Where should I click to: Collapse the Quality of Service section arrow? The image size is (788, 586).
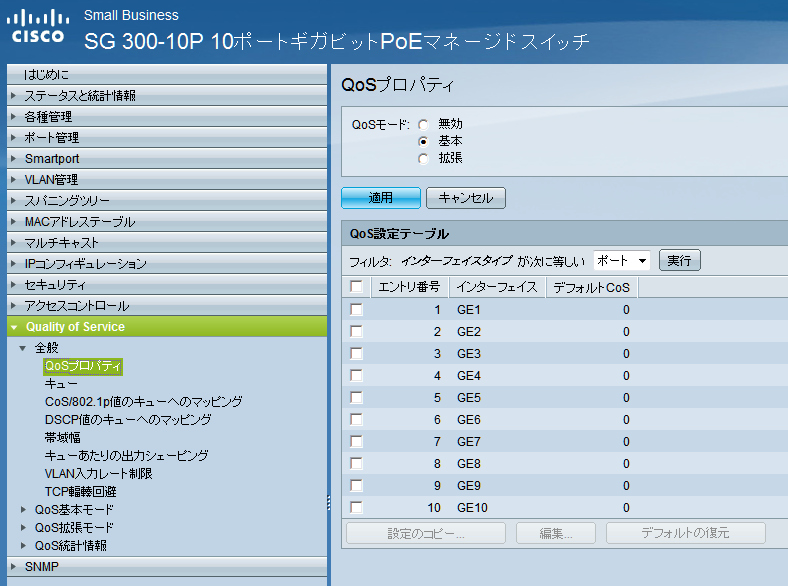coord(14,327)
